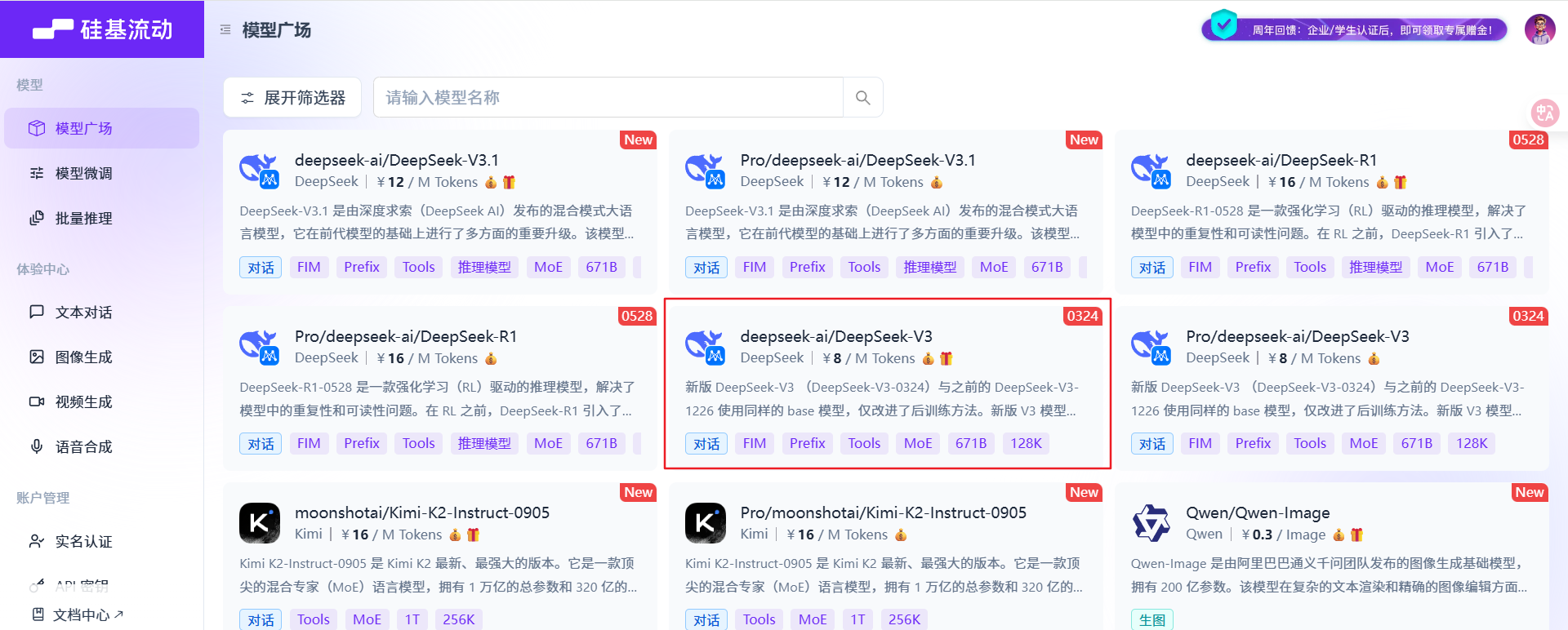
Task: Click DeepSeek logo on deepseek-ai/DeepSeek-V3 card
Action: pos(706,347)
